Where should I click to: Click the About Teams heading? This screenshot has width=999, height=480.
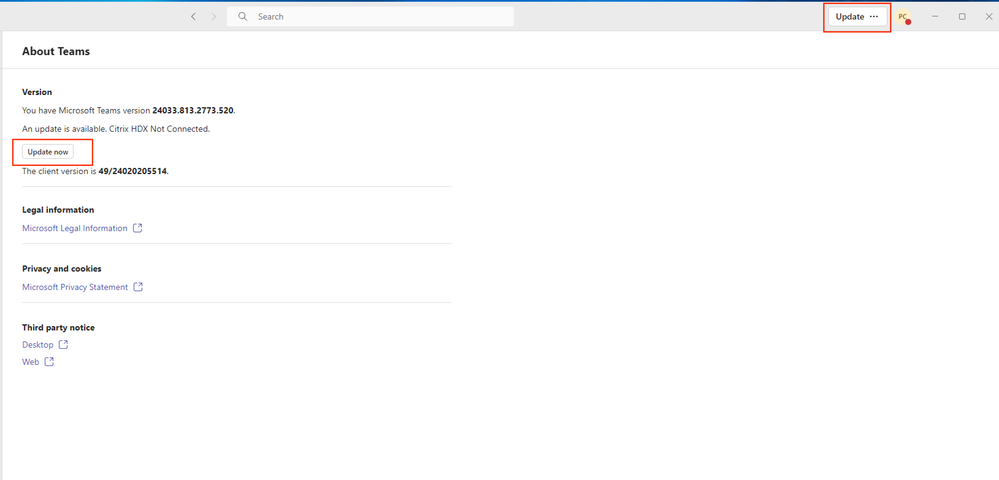(56, 52)
